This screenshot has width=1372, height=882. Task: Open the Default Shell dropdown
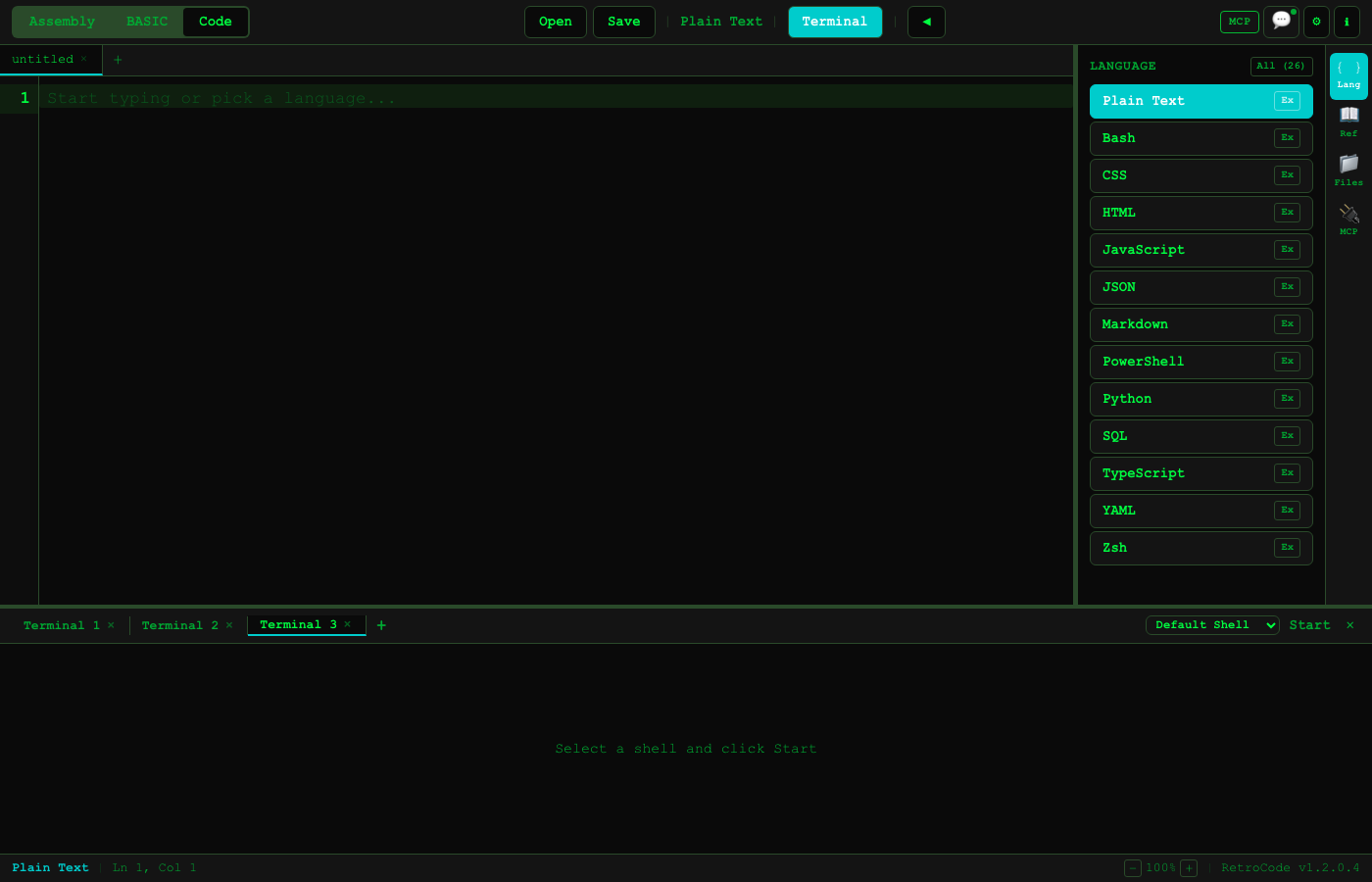1212,624
